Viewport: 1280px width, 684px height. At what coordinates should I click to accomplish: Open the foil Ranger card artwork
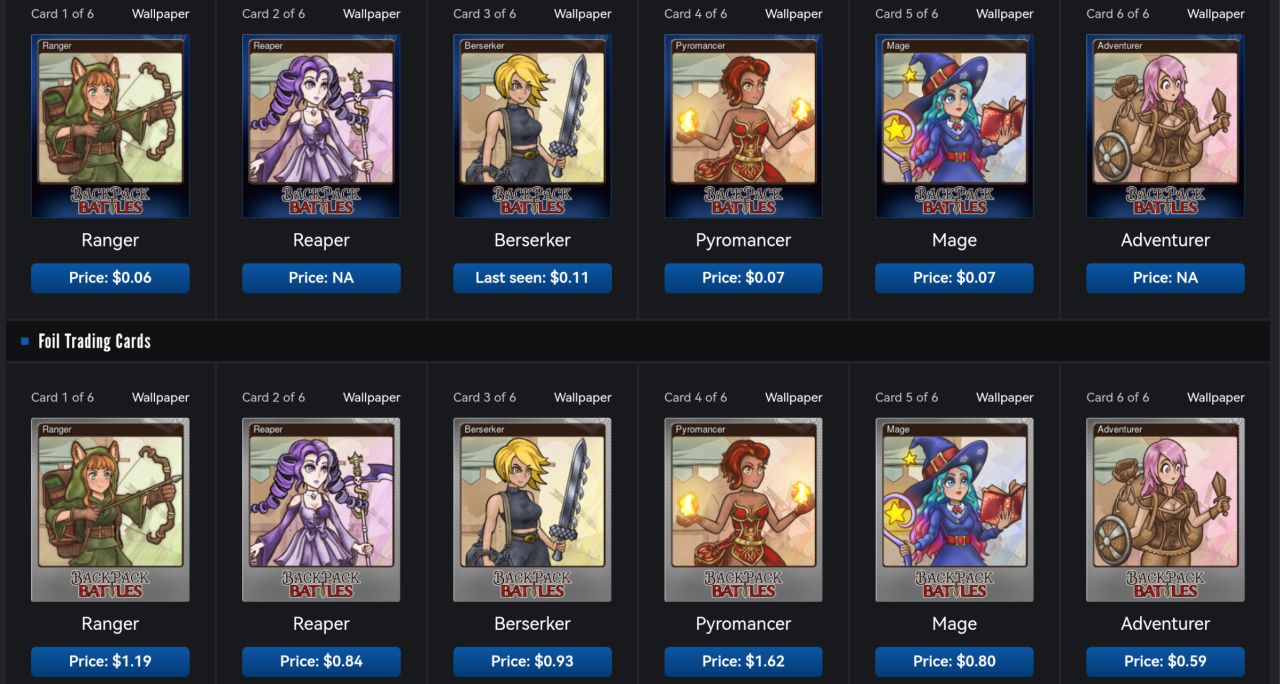coord(110,510)
